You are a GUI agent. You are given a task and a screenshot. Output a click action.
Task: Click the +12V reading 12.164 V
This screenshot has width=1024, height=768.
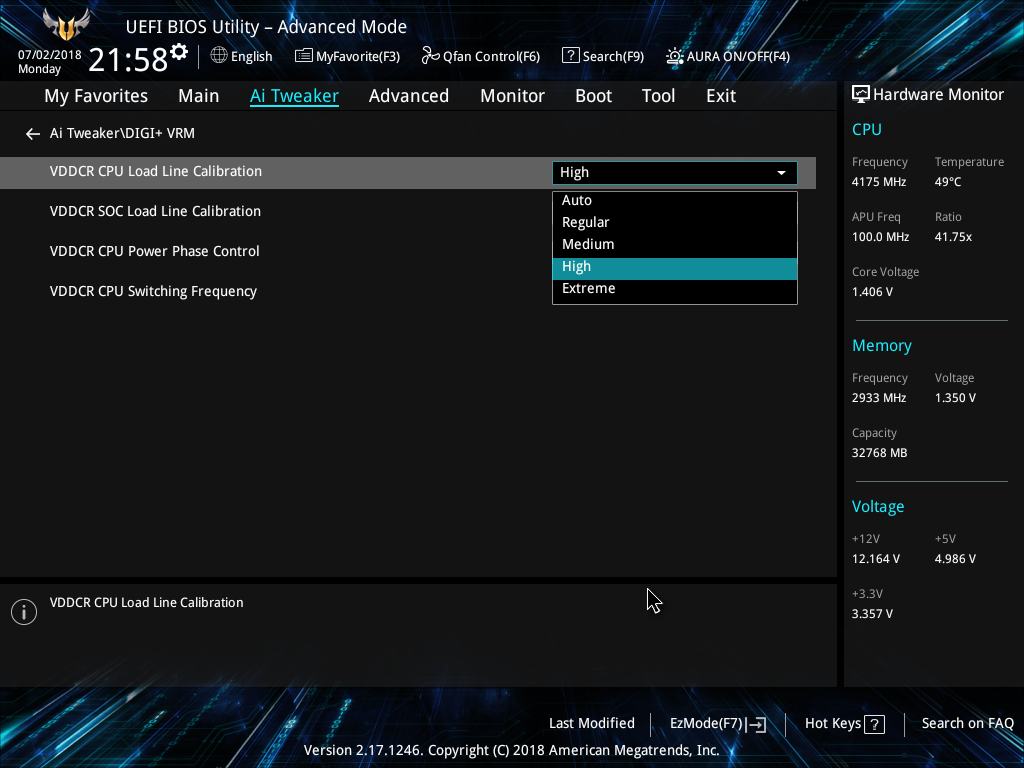tap(876, 559)
